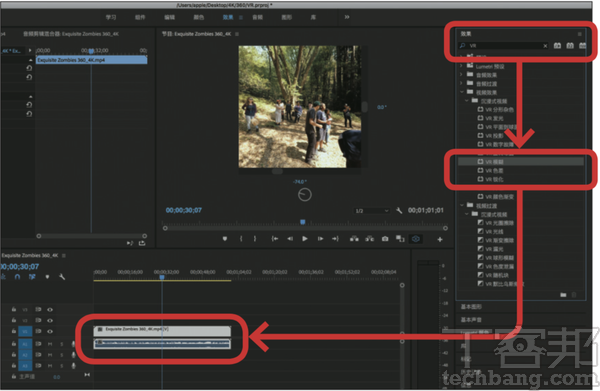Image resolution: width=600 pixels, height=391 pixels.
Task: Hide track V3 with its eye icon
Action: [50, 310]
